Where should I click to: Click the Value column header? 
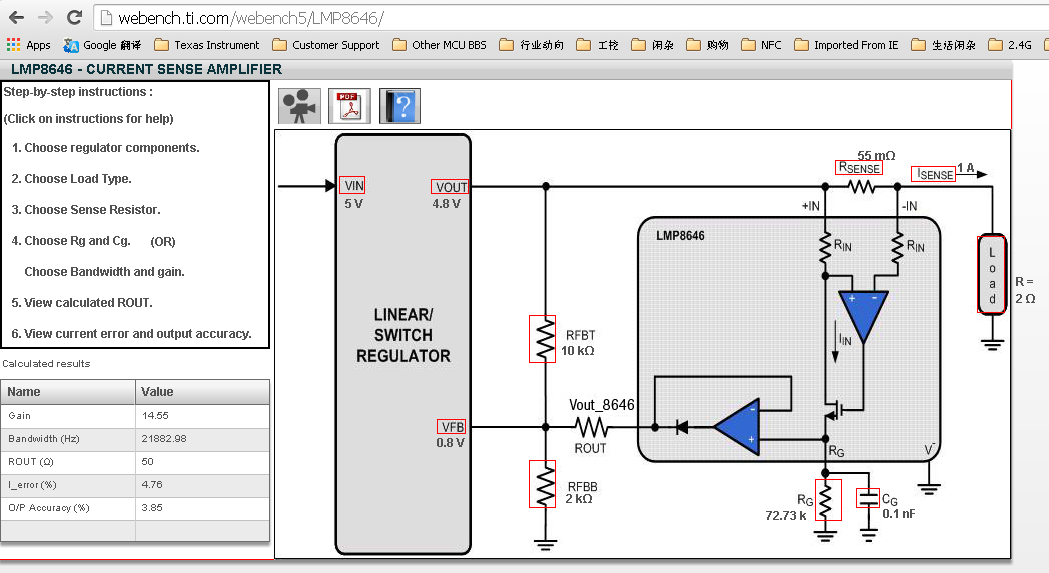tap(203, 392)
